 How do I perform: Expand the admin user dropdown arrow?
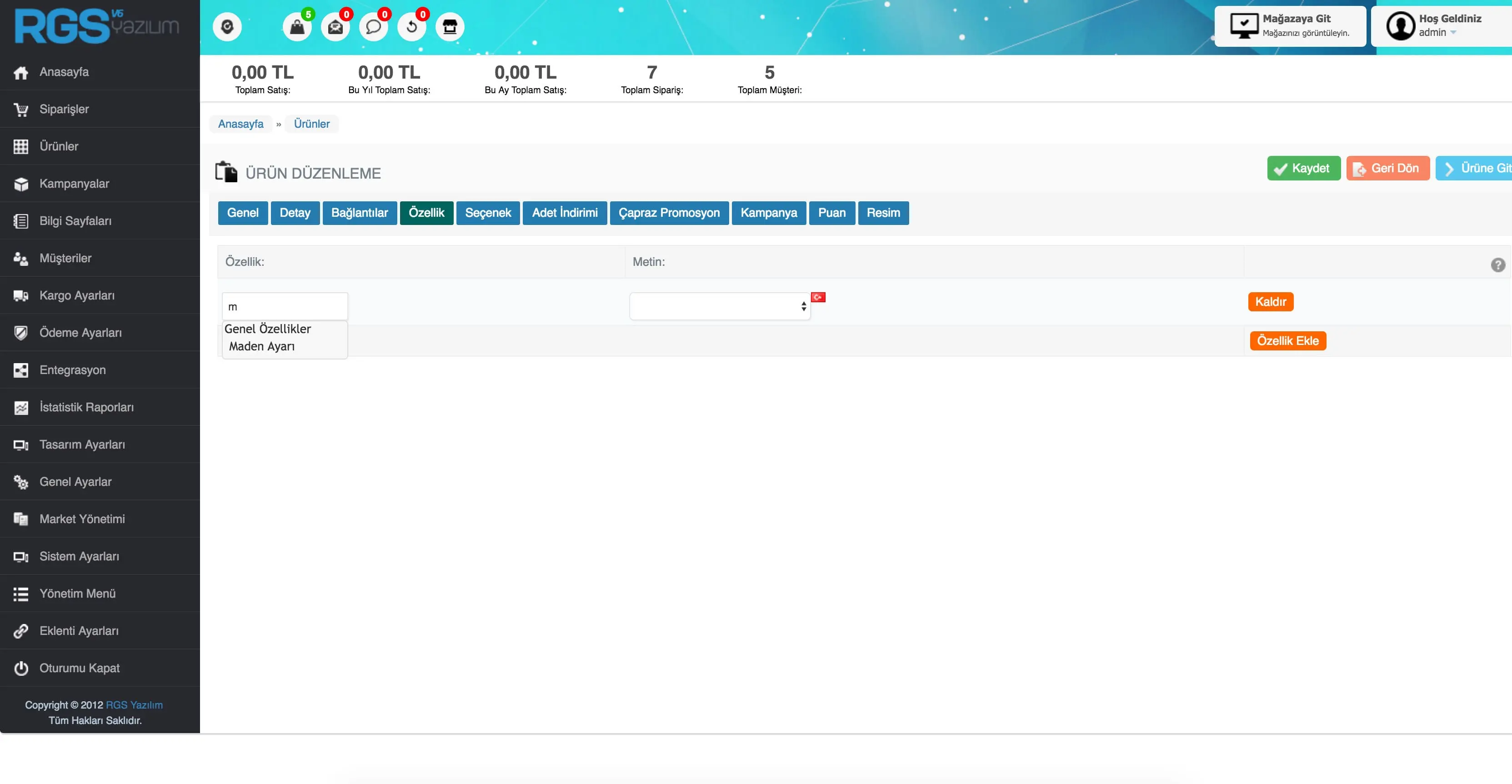(1453, 33)
